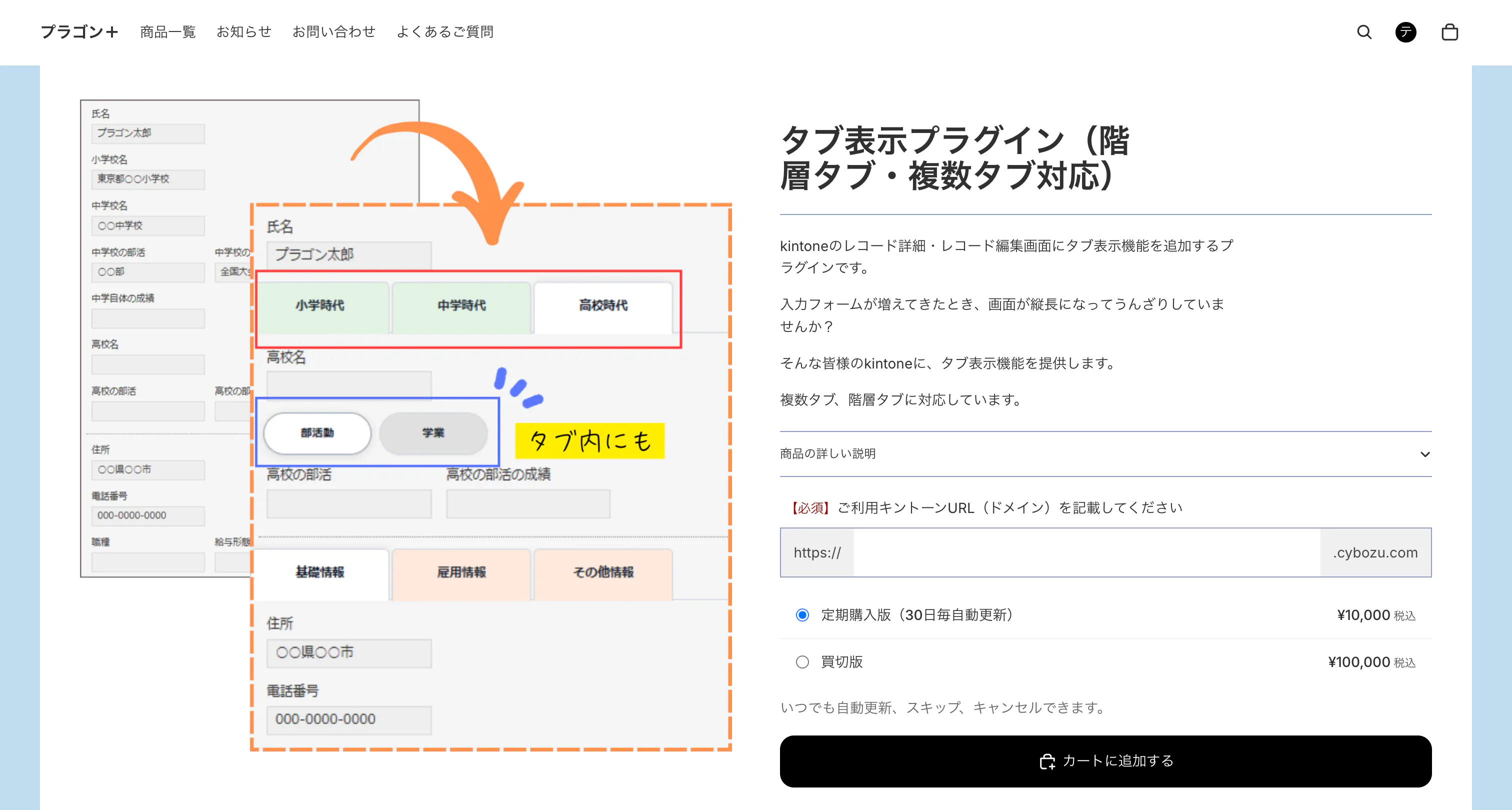Select 定期購入版 subscription radio option
Viewport: 1512px width, 810px height.
tap(802, 614)
